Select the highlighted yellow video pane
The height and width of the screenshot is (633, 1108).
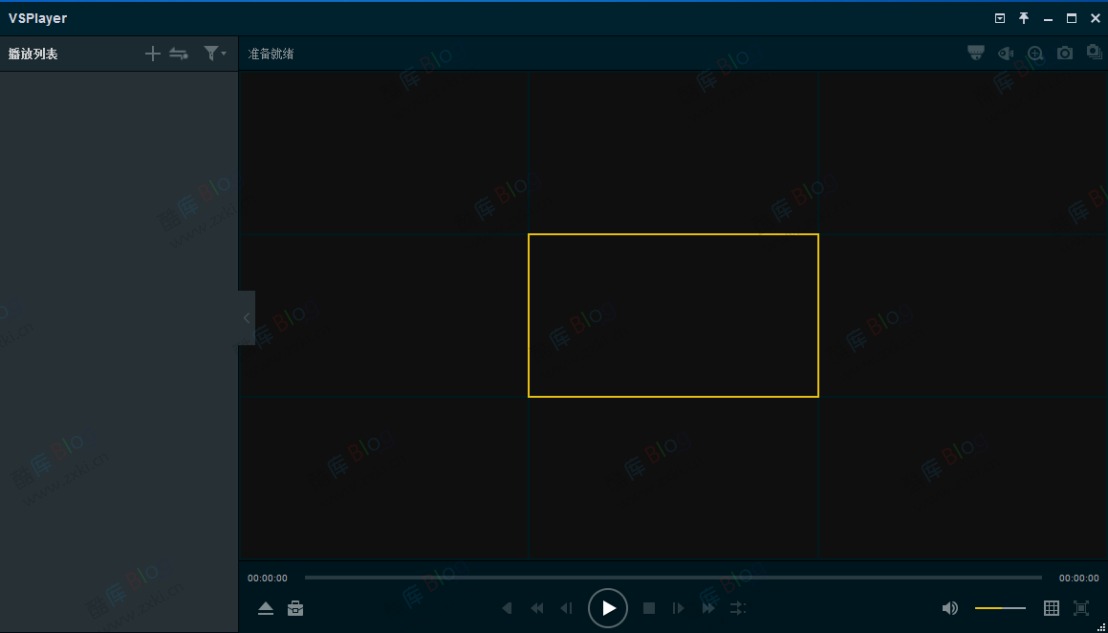(673, 315)
